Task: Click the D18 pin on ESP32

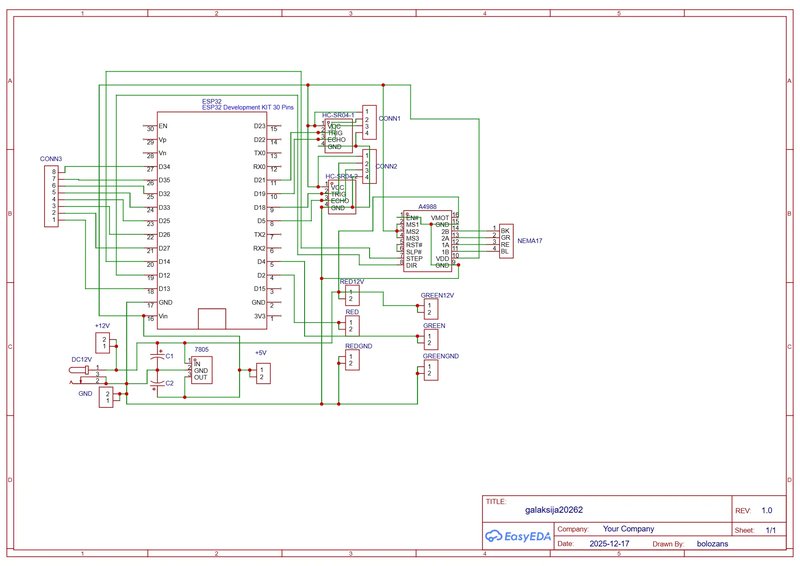Action: (x=260, y=208)
